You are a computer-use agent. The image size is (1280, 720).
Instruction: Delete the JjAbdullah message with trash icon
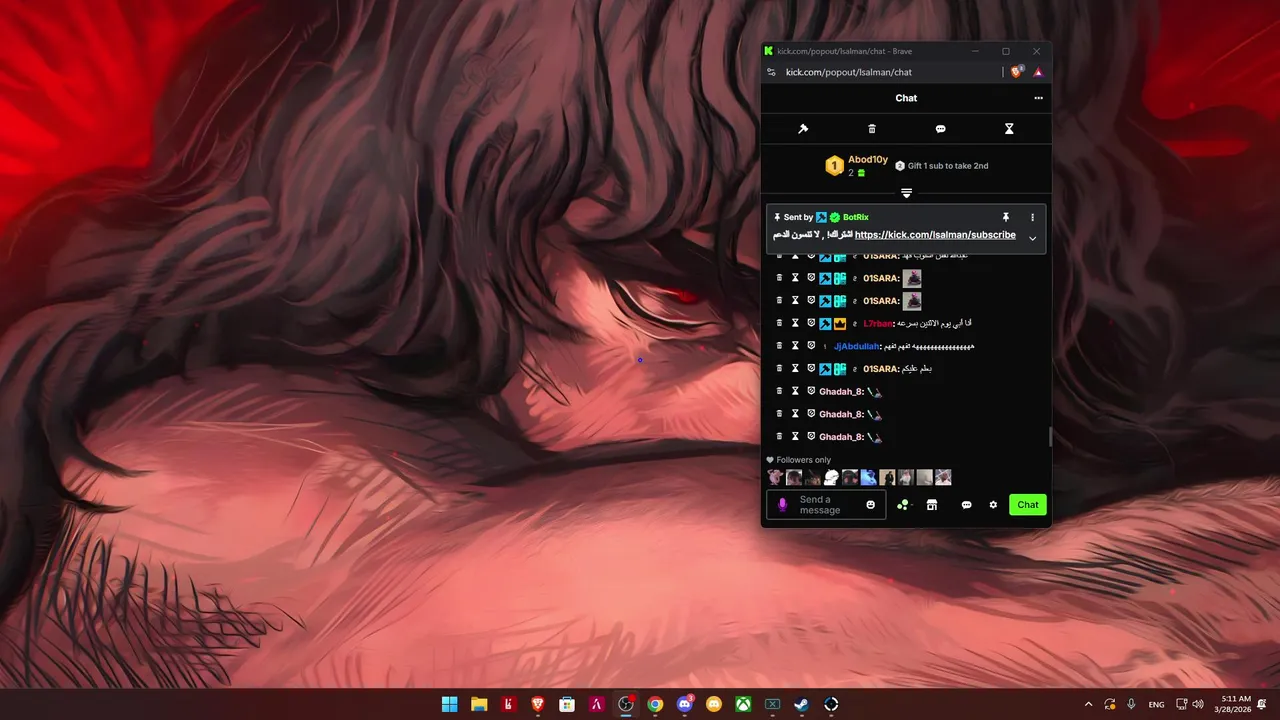click(779, 346)
